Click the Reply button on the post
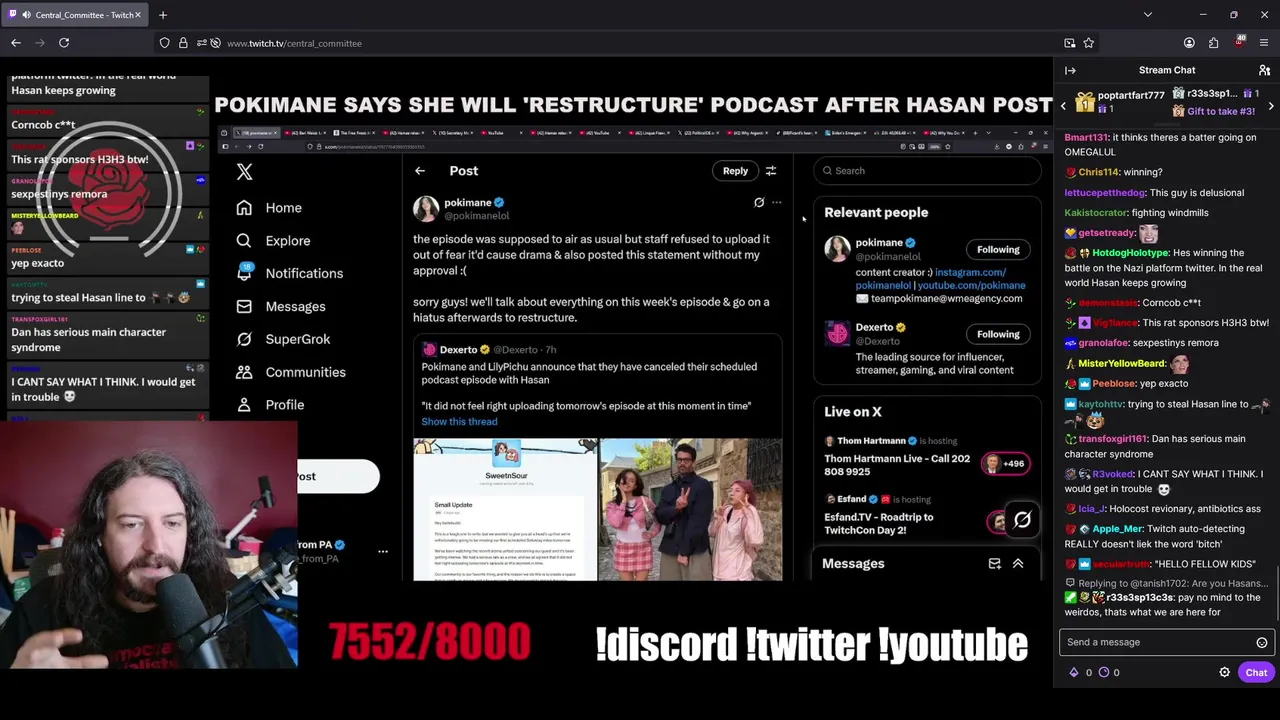This screenshot has height=720, width=1280. click(x=735, y=171)
